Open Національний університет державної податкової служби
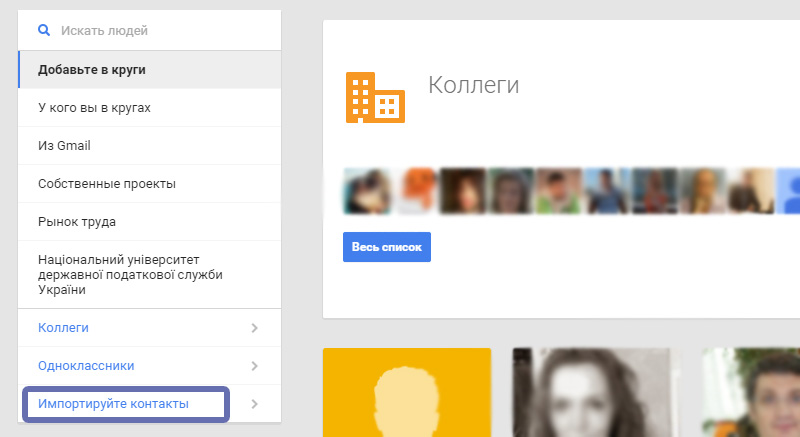800x437 pixels. [149, 274]
